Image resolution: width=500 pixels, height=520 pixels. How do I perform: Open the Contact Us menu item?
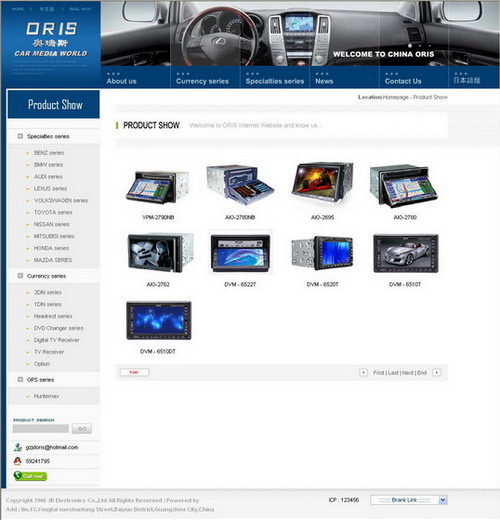(403, 81)
